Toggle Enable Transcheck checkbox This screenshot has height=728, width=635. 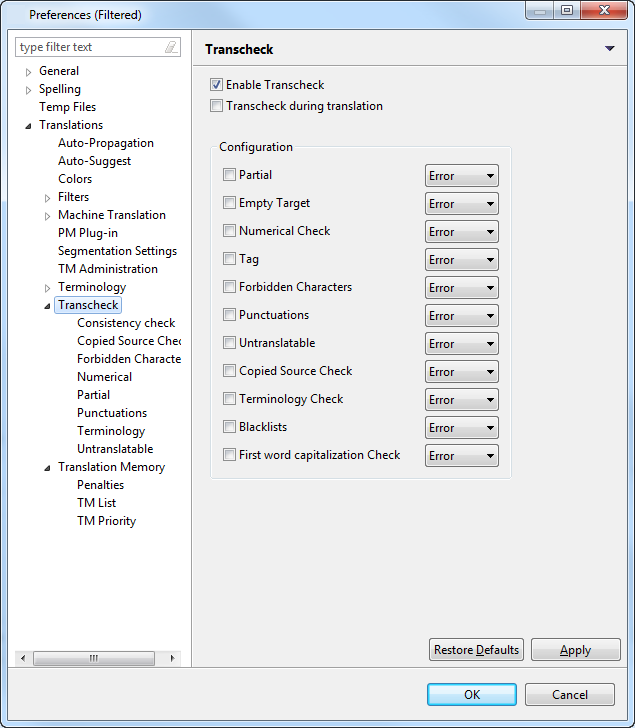[x=216, y=84]
